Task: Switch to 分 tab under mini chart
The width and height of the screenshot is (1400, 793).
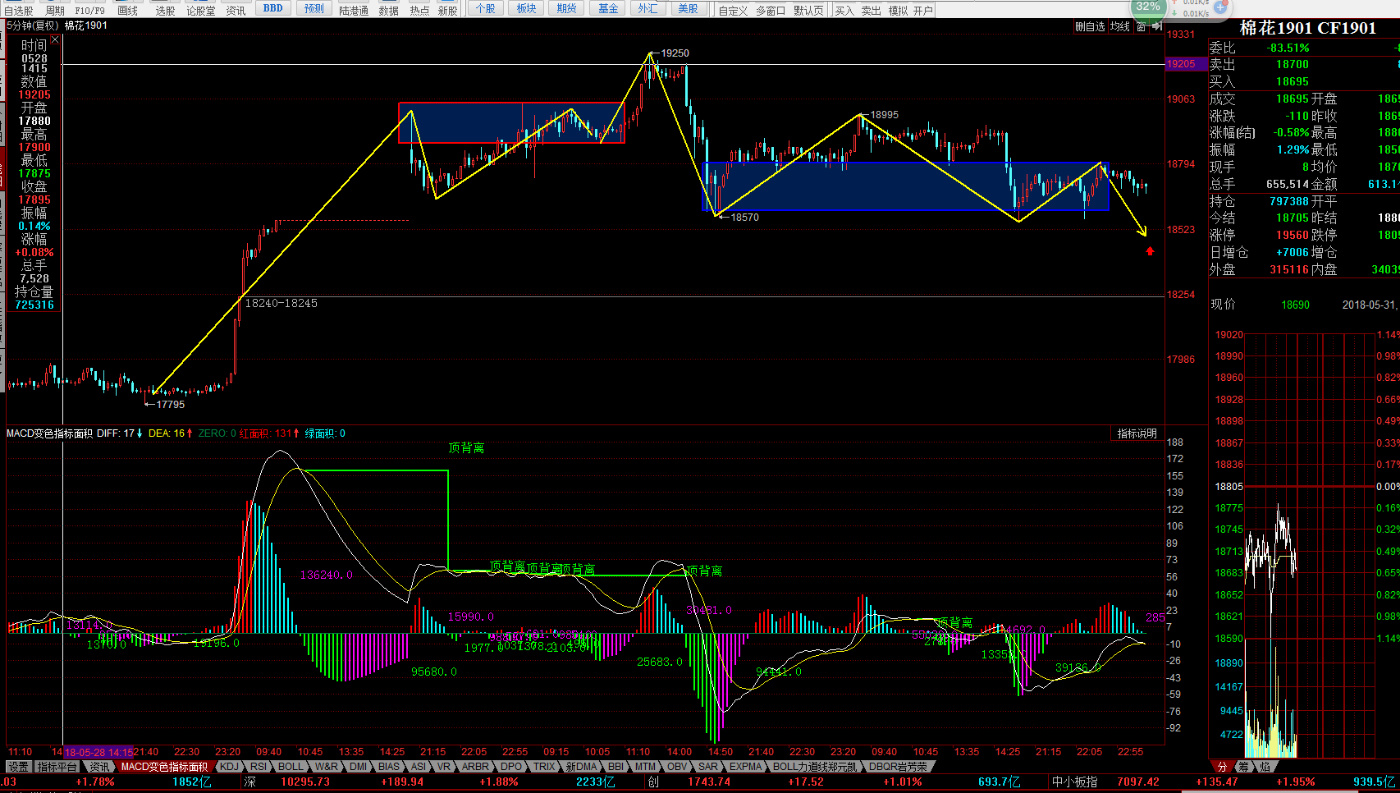Action: click(1222, 767)
